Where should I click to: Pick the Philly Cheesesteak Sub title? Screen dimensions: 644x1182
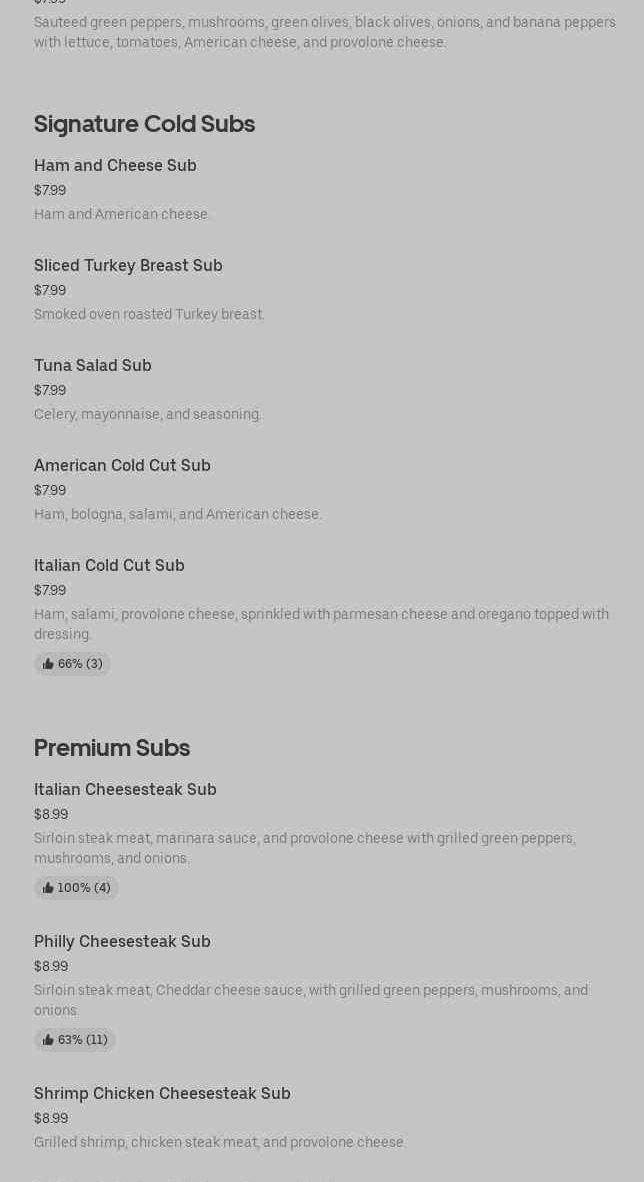(122, 941)
